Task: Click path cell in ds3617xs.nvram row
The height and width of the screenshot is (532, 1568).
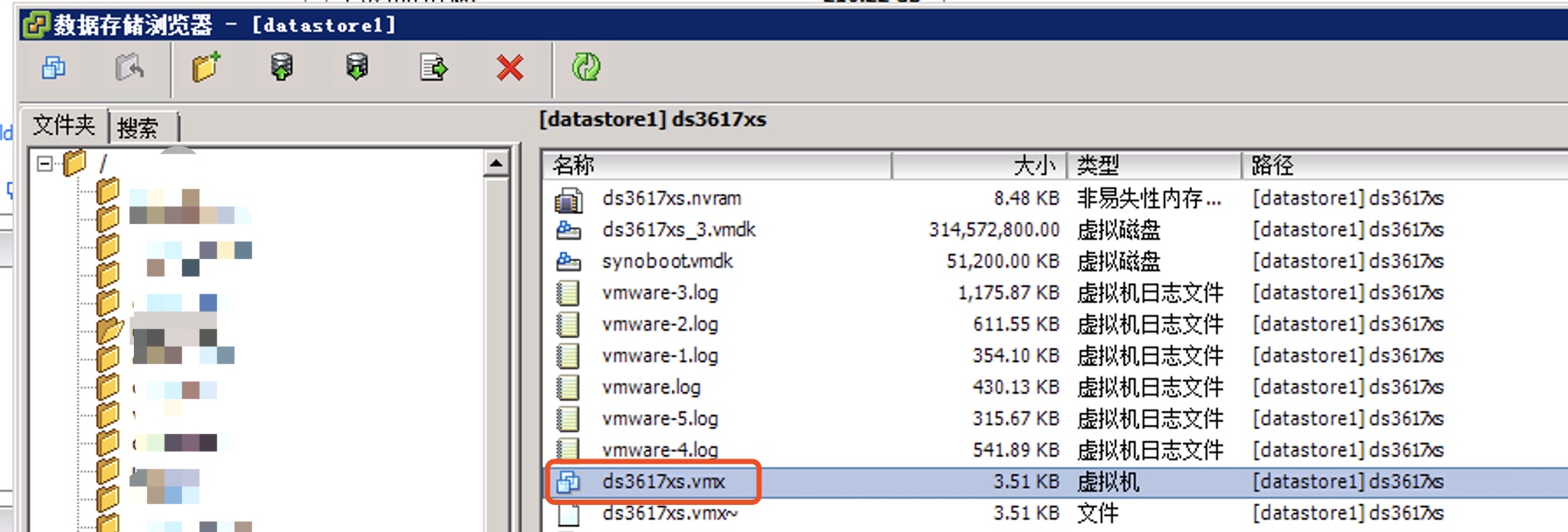Action: click(x=1347, y=199)
